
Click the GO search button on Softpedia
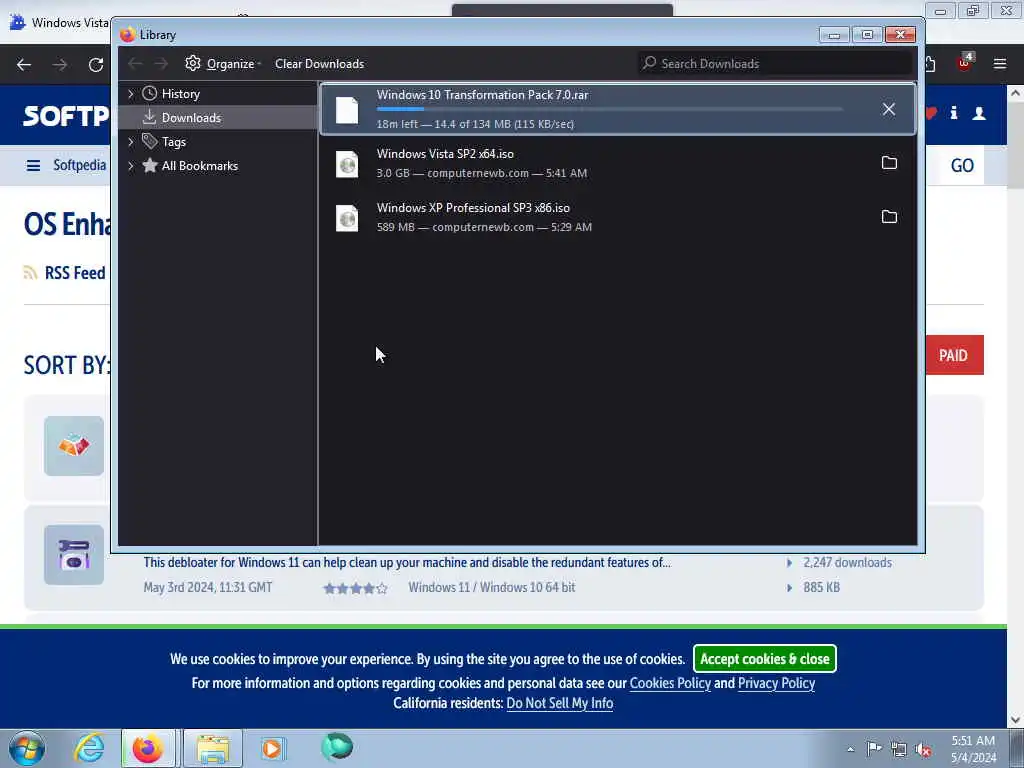click(961, 166)
